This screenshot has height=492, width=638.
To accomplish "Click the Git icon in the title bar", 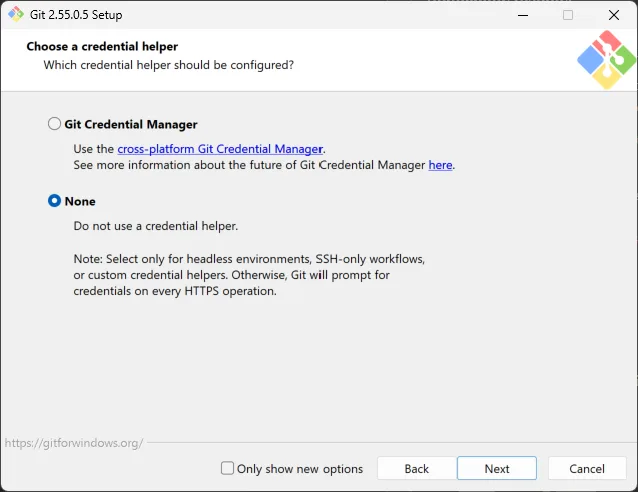I will point(16,14).
